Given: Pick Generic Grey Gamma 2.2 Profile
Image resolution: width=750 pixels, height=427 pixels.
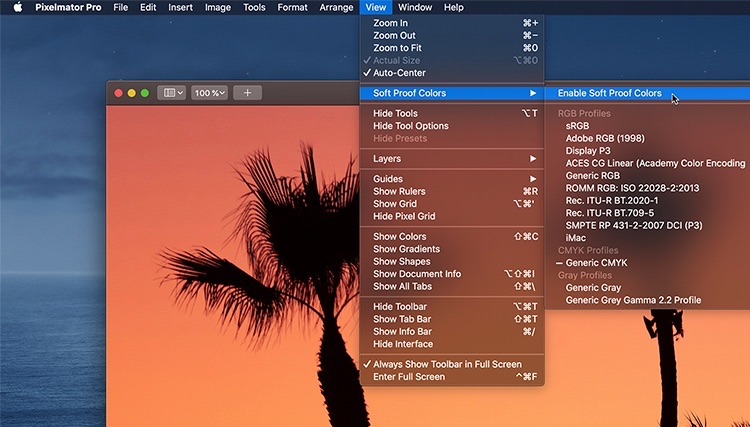Looking at the screenshot, I should pos(647,300).
